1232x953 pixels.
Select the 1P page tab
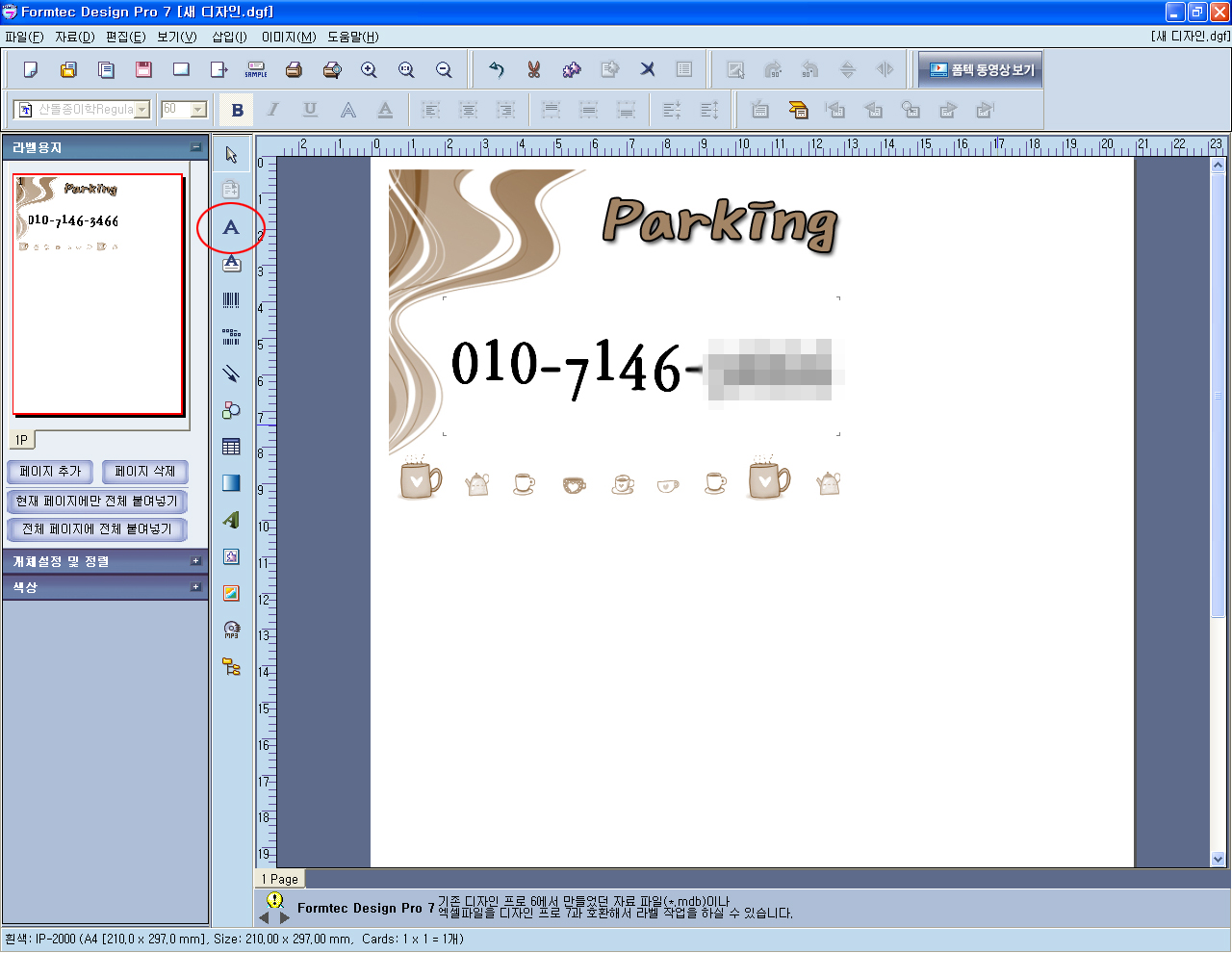pyautogui.click(x=21, y=440)
